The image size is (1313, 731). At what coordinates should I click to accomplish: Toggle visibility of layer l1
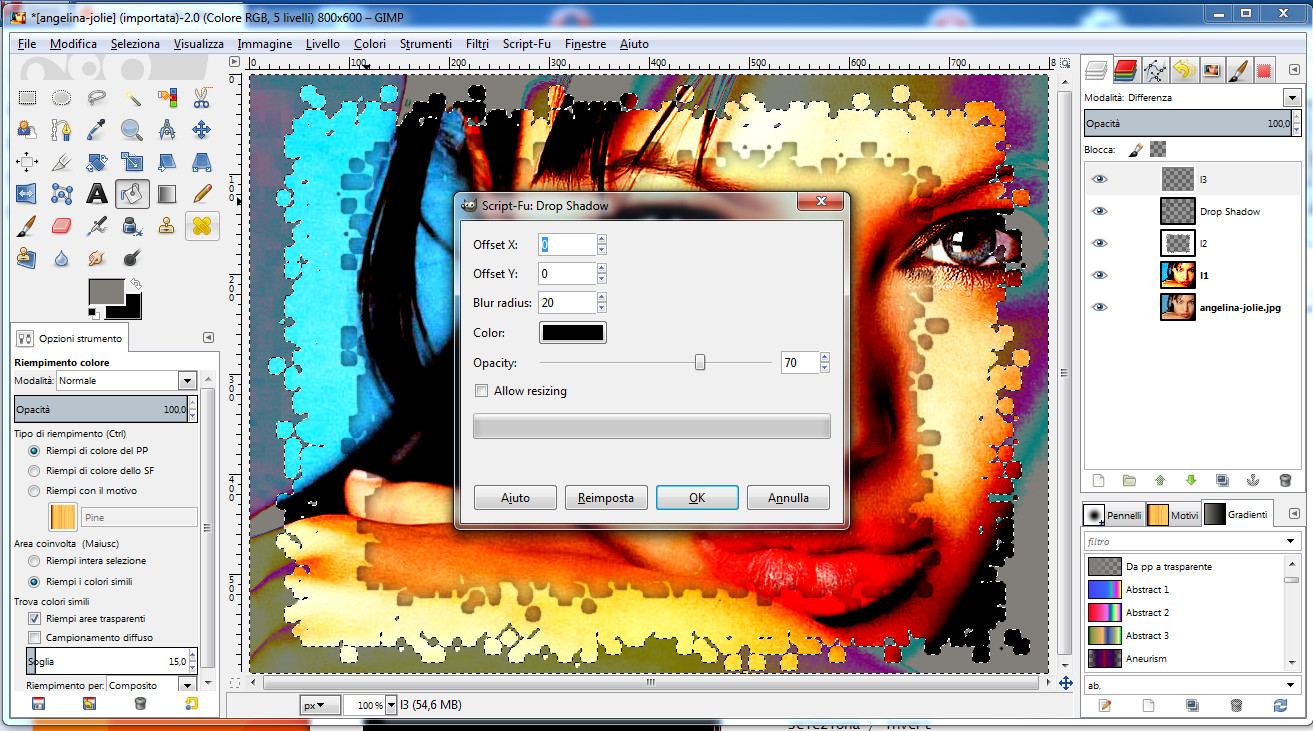[1100, 275]
